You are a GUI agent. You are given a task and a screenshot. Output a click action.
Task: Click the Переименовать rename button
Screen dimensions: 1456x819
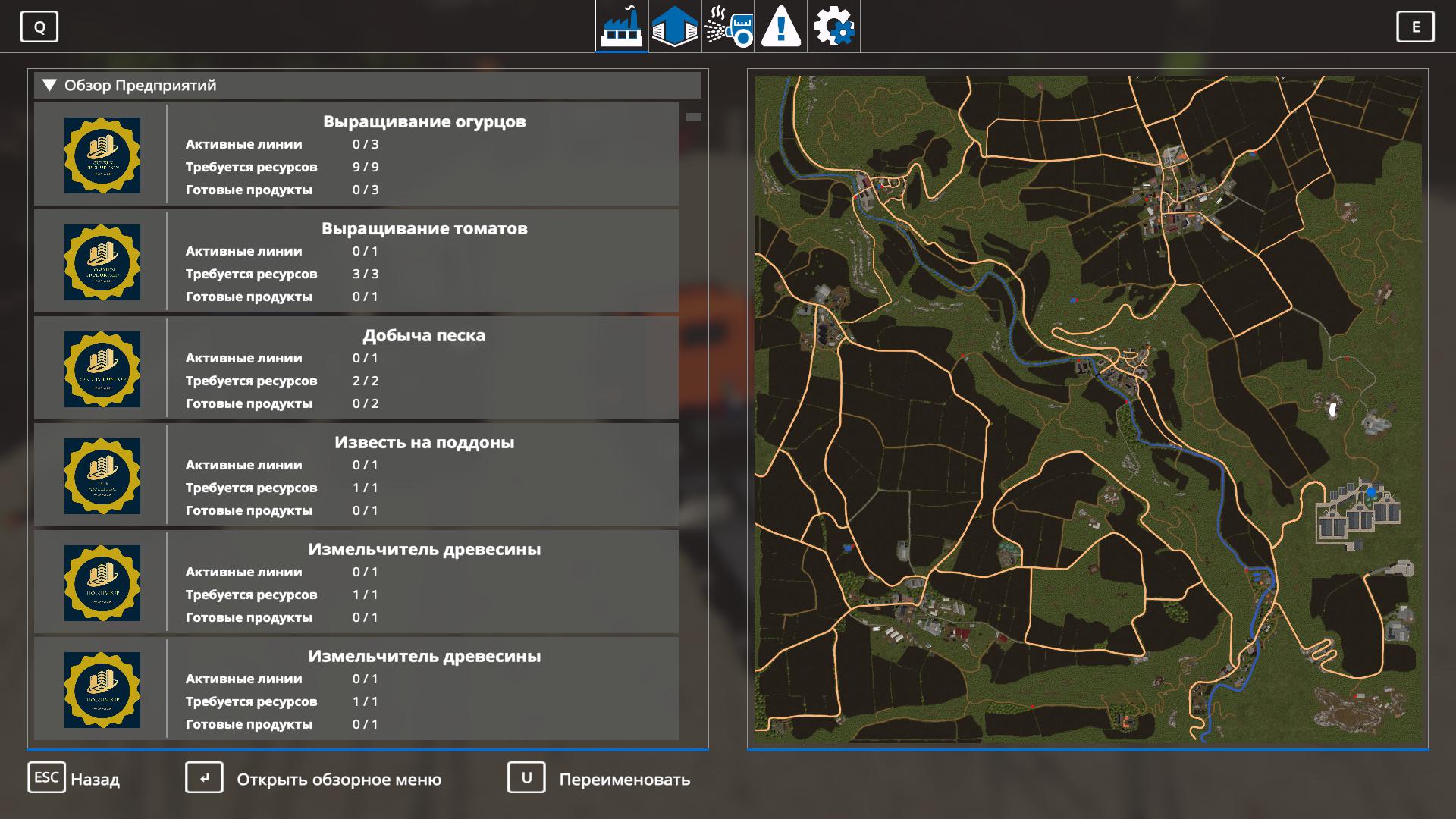(x=624, y=780)
